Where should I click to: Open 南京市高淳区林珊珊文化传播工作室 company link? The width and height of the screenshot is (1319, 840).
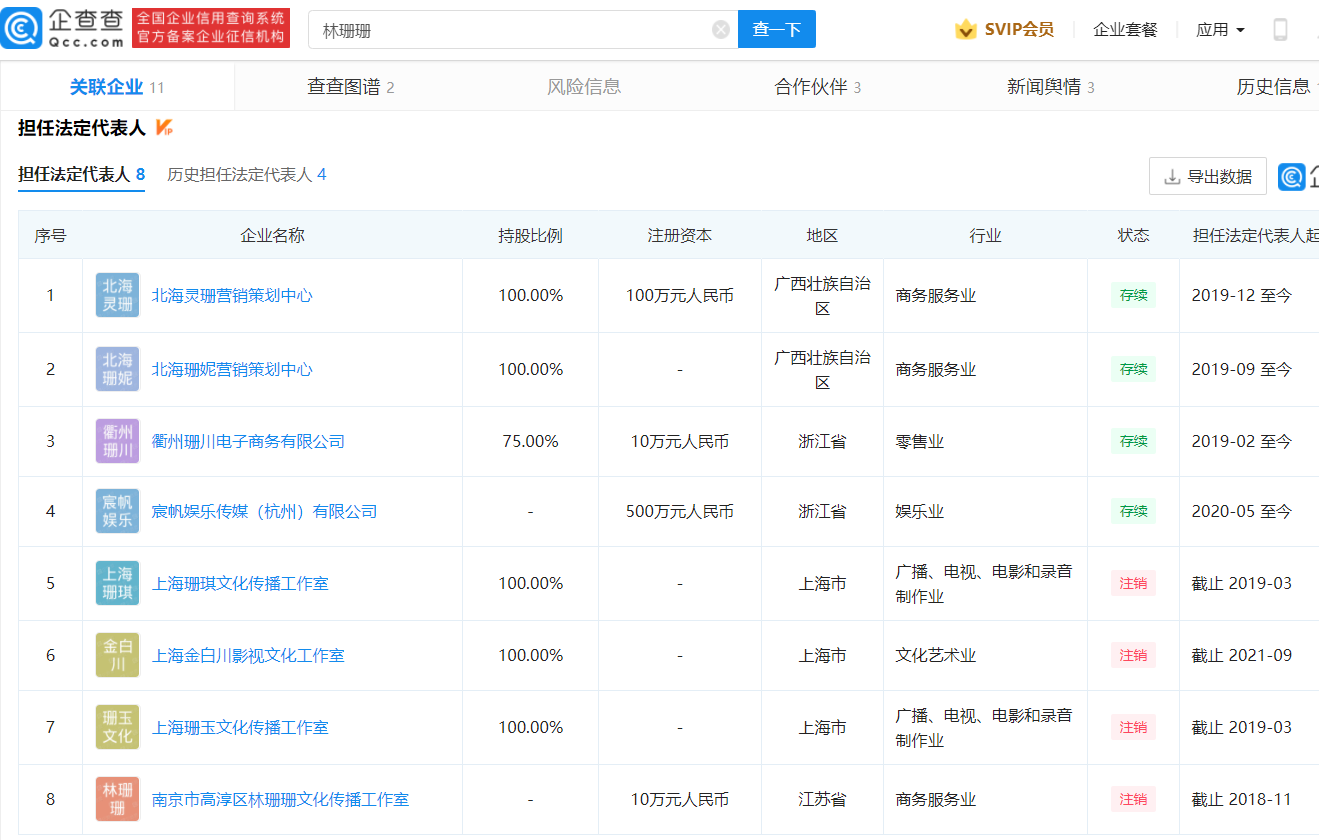click(x=280, y=800)
